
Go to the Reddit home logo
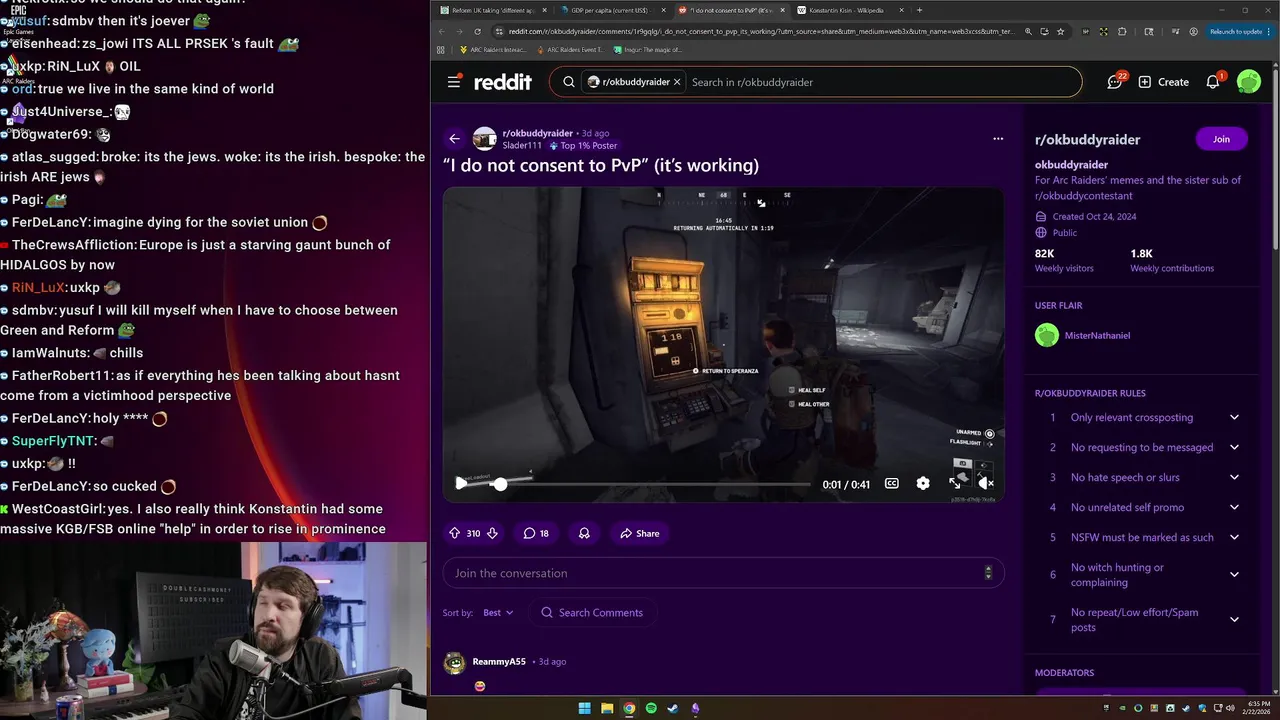coord(503,82)
